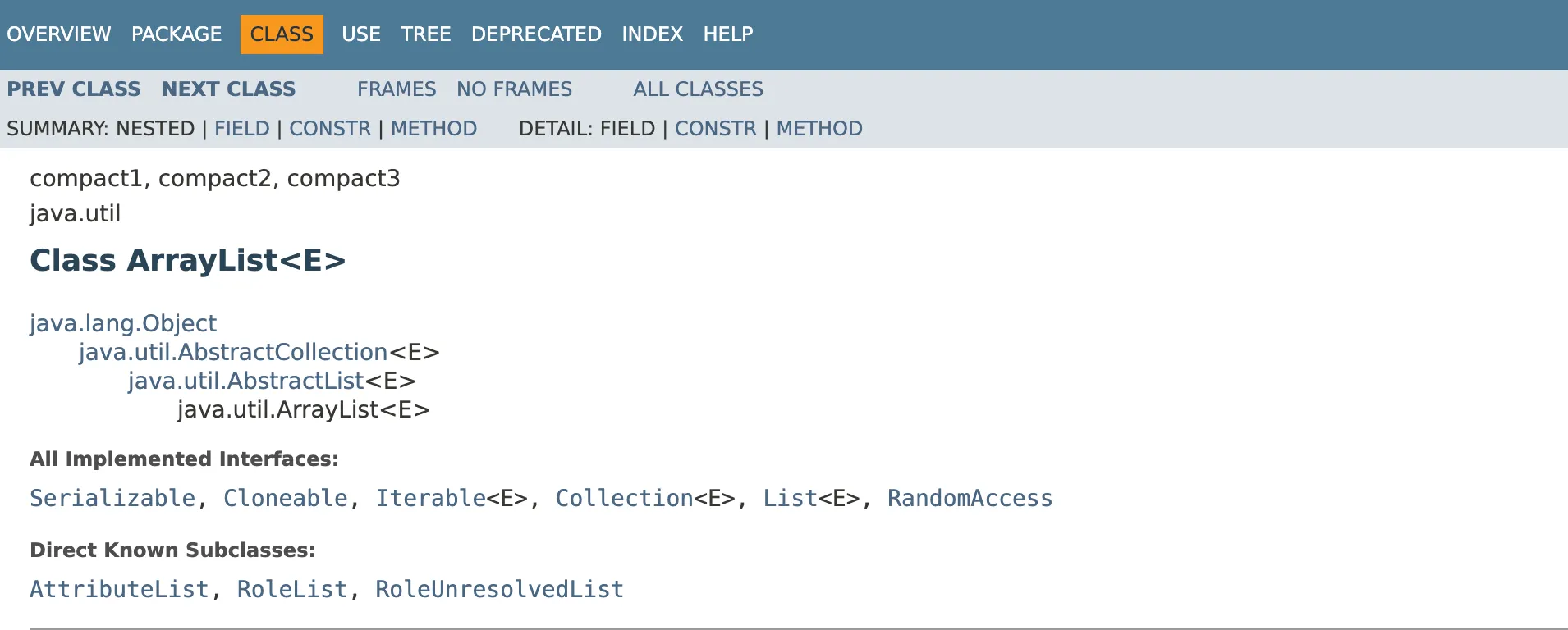Switch to Frames view
The image size is (1568, 630).
(397, 89)
